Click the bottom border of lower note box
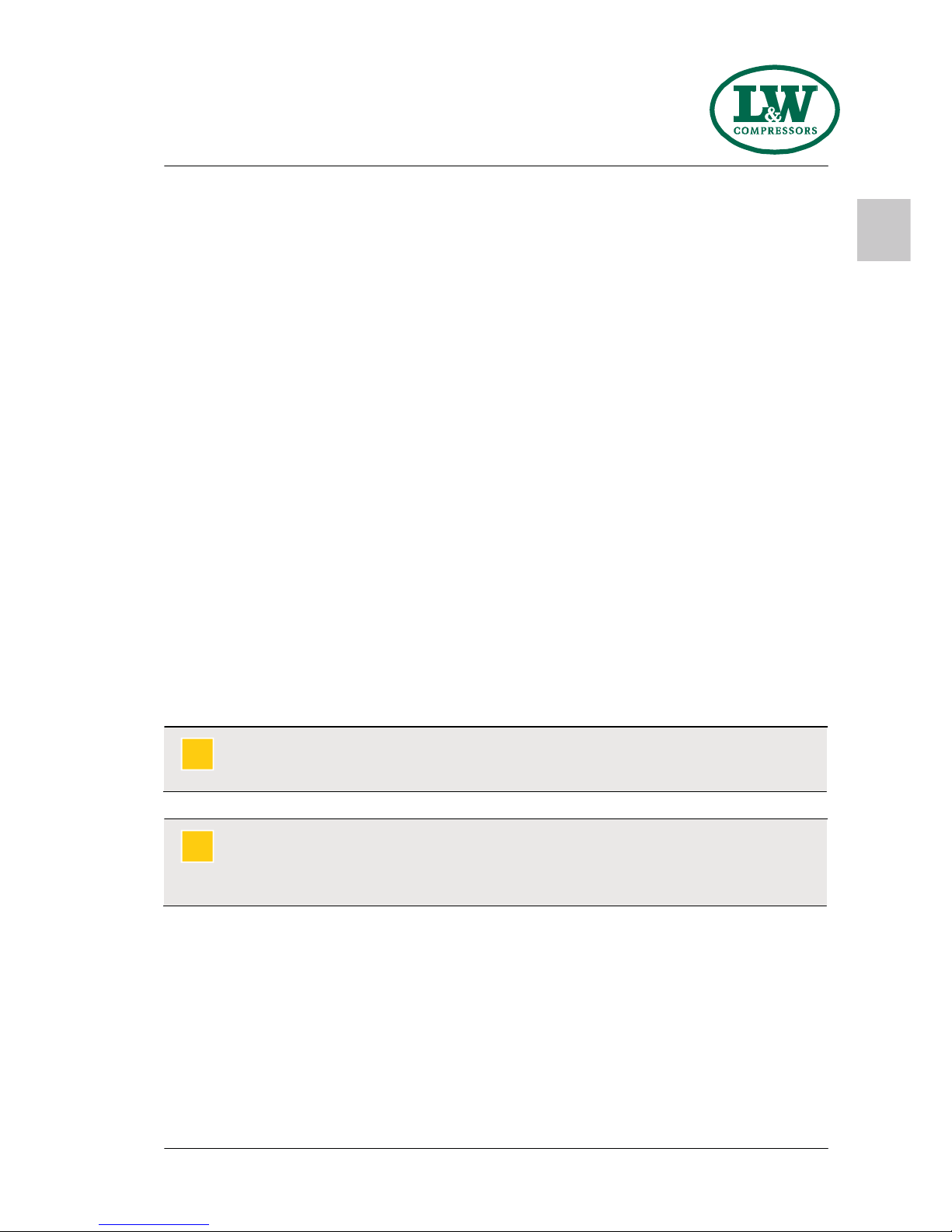The width and height of the screenshot is (952, 1232). click(x=495, y=906)
